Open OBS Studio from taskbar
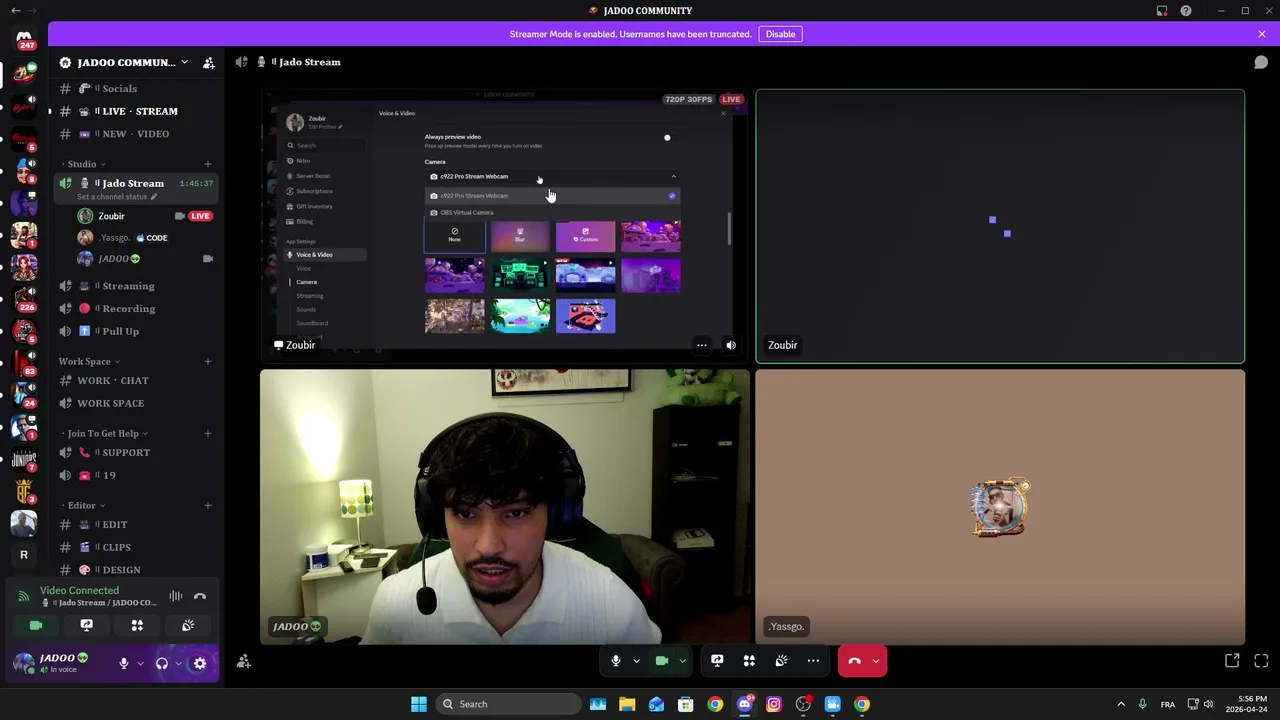Image resolution: width=1280 pixels, height=720 pixels. [x=803, y=704]
